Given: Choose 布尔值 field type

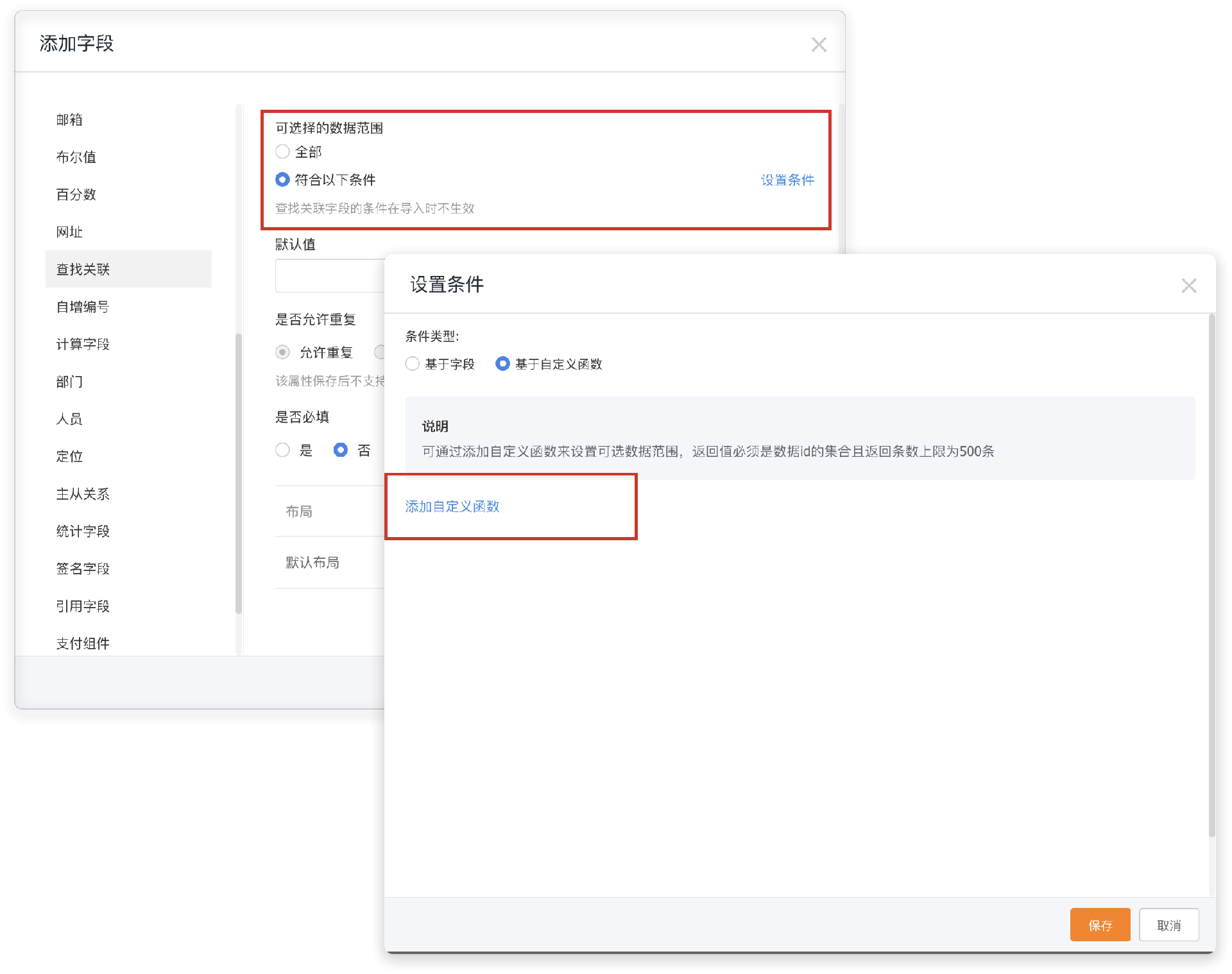Looking at the screenshot, I should pyautogui.click(x=128, y=157).
